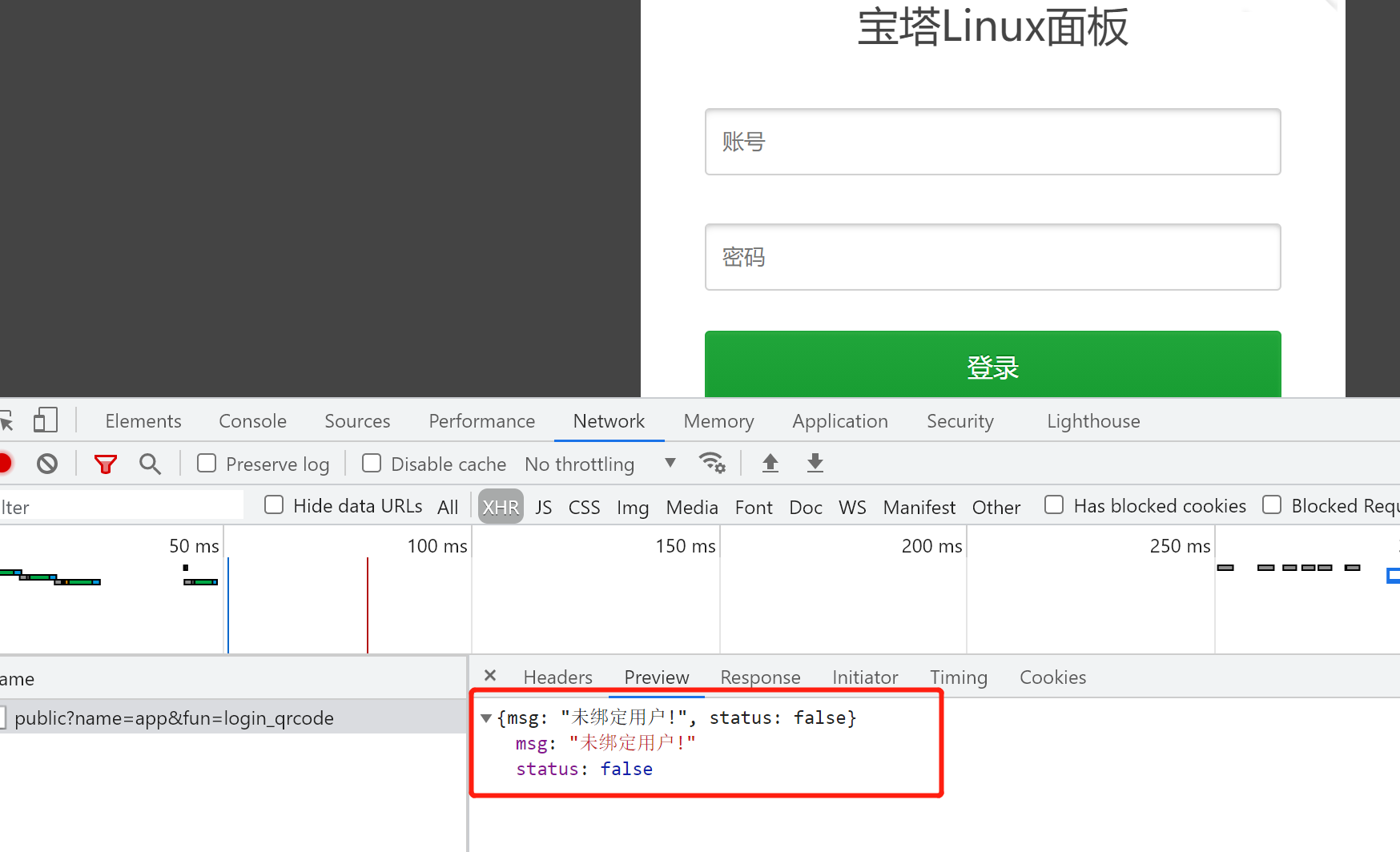Image resolution: width=1400 pixels, height=852 pixels.
Task: Click the msg value line in preview
Action: click(x=605, y=744)
